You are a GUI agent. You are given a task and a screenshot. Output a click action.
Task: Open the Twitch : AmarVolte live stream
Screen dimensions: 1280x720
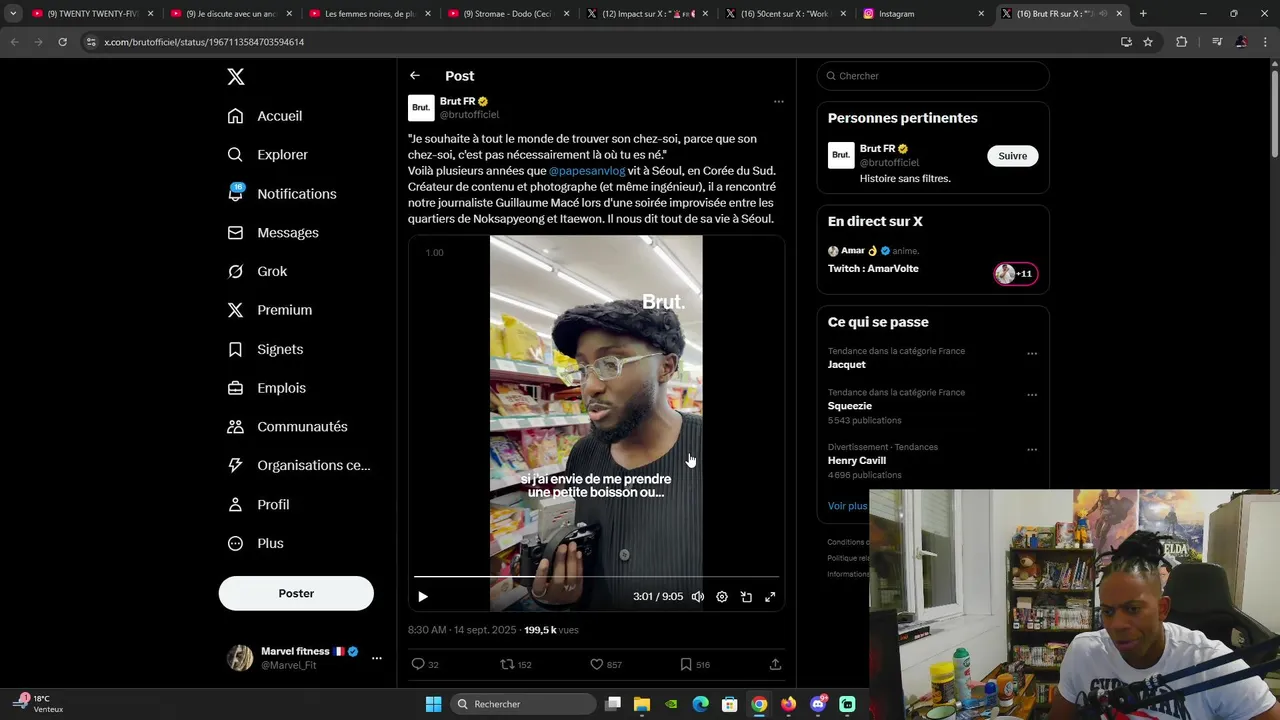[x=873, y=269]
